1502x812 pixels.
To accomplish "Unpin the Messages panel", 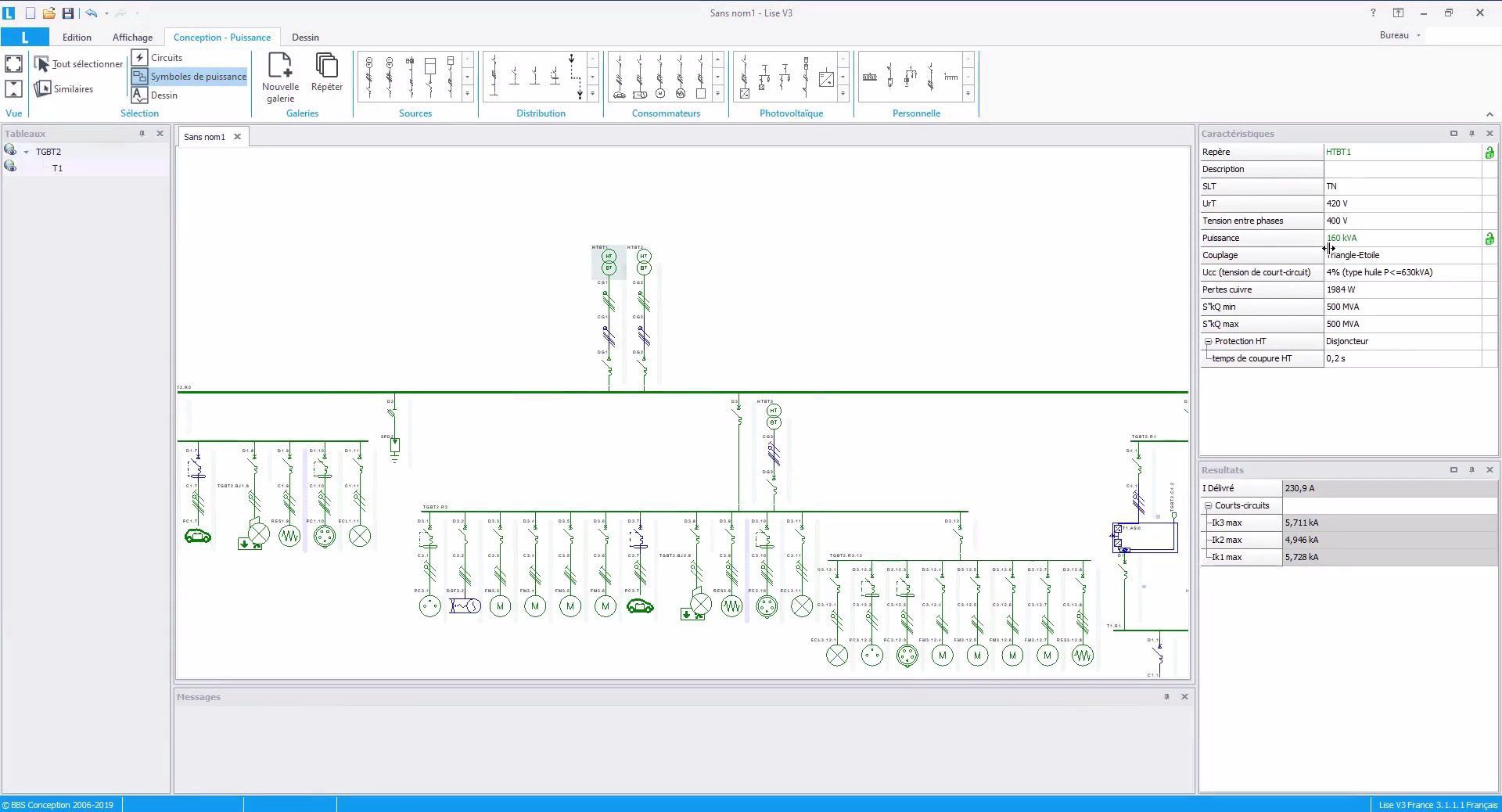I will tap(1166, 697).
